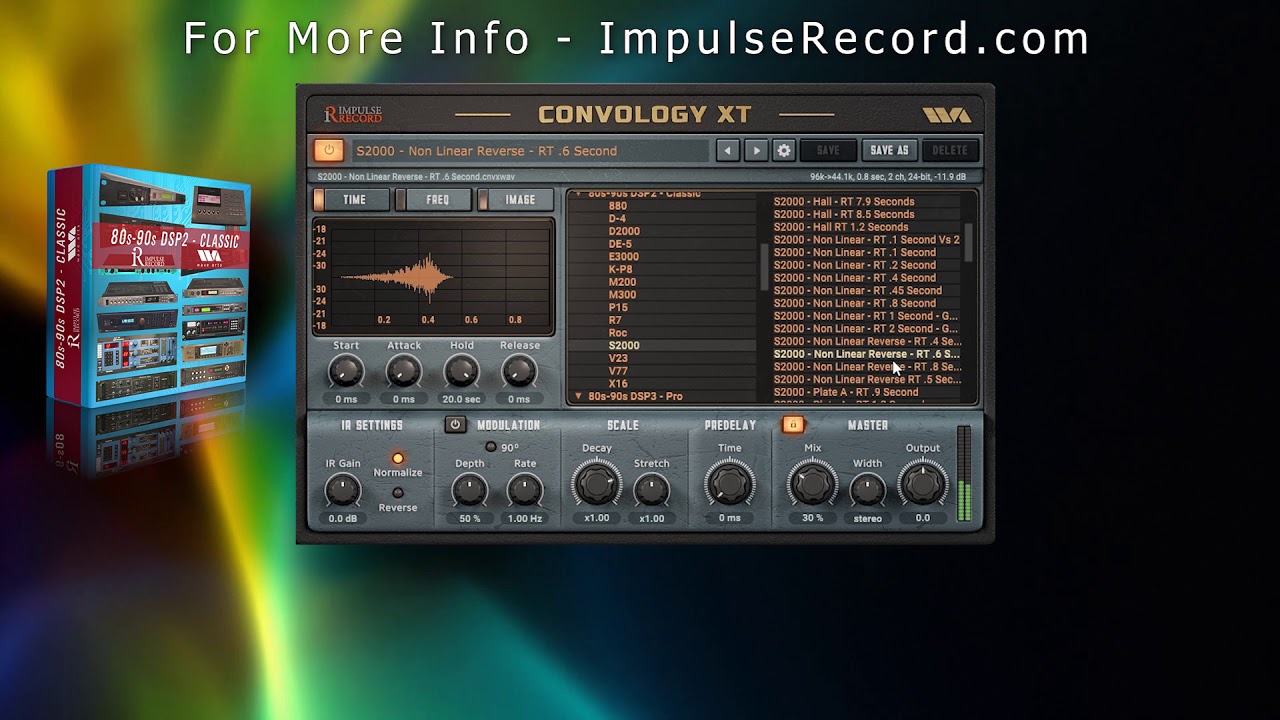Screen dimensions: 1280x720
Task: Click the Predelay Time knob
Action: tap(730, 484)
